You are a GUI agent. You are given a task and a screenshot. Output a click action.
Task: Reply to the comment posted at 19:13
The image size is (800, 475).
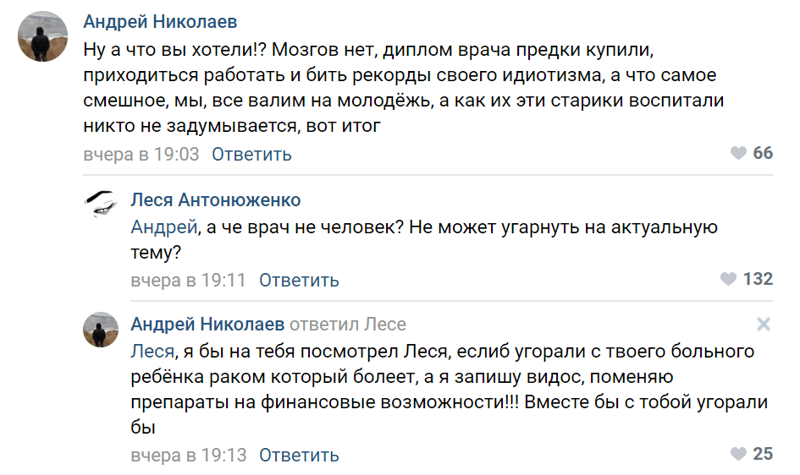(x=299, y=455)
